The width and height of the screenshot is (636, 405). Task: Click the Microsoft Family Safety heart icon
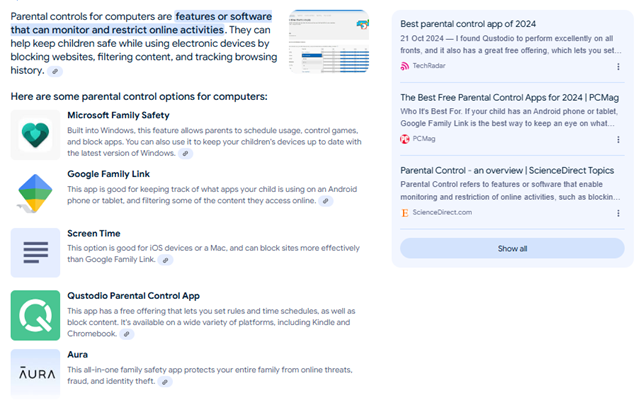pos(35,135)
